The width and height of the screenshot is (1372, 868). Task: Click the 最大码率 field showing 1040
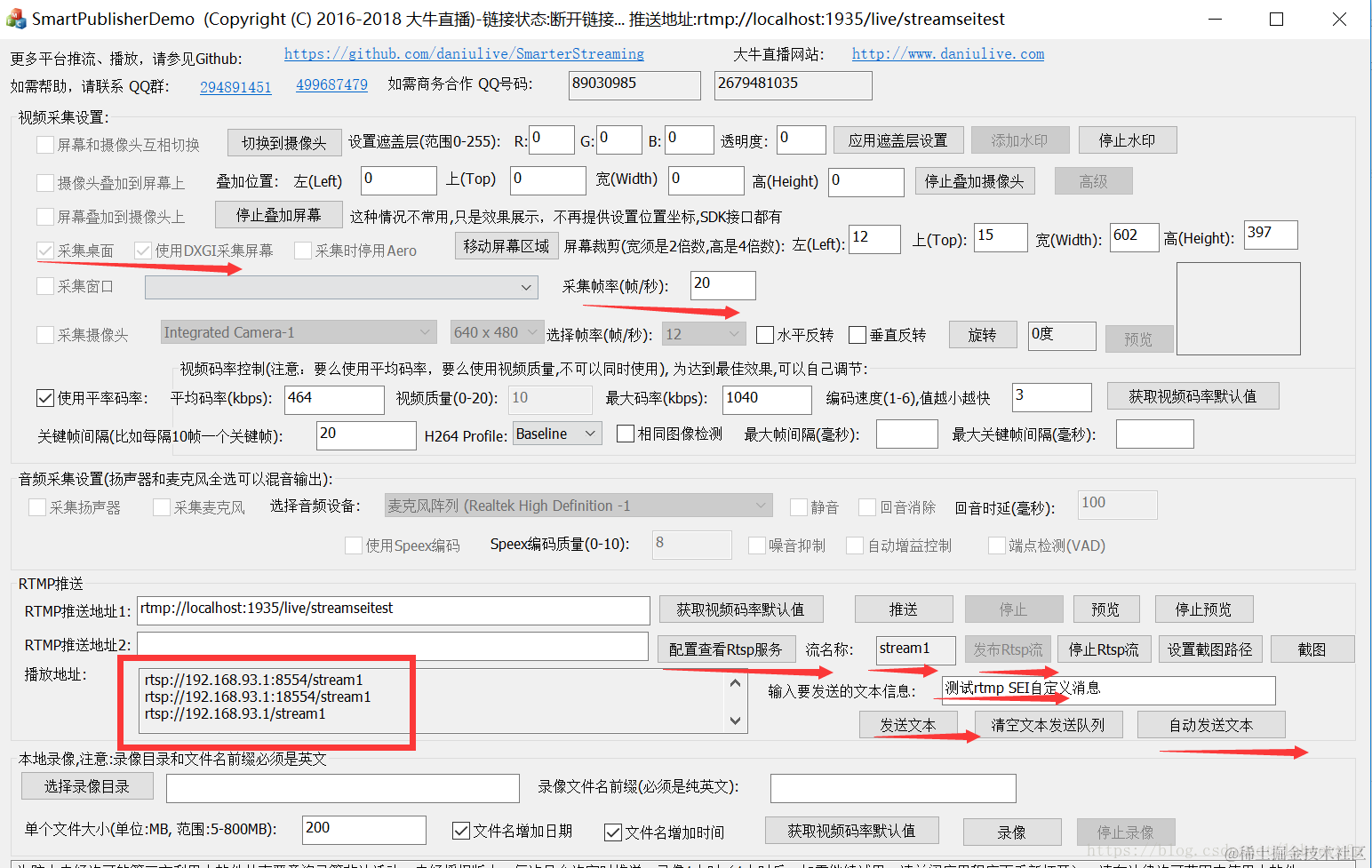(768, 400)
